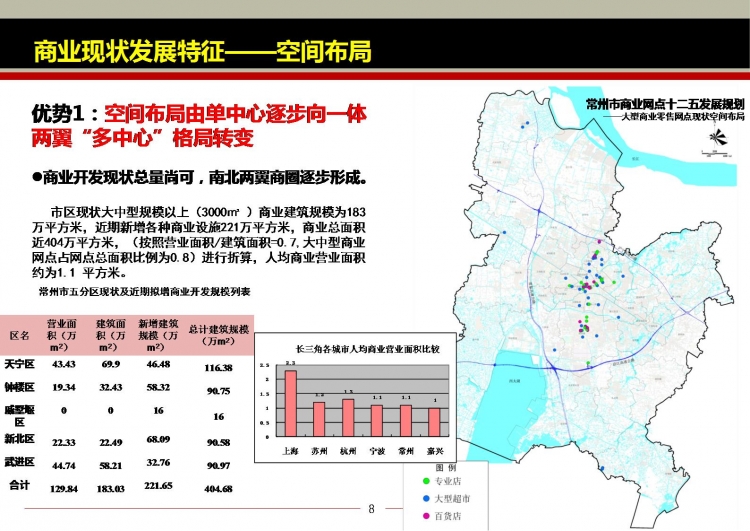Click the 常州 bar in the chart
The image size is (750, 531).
406,420
